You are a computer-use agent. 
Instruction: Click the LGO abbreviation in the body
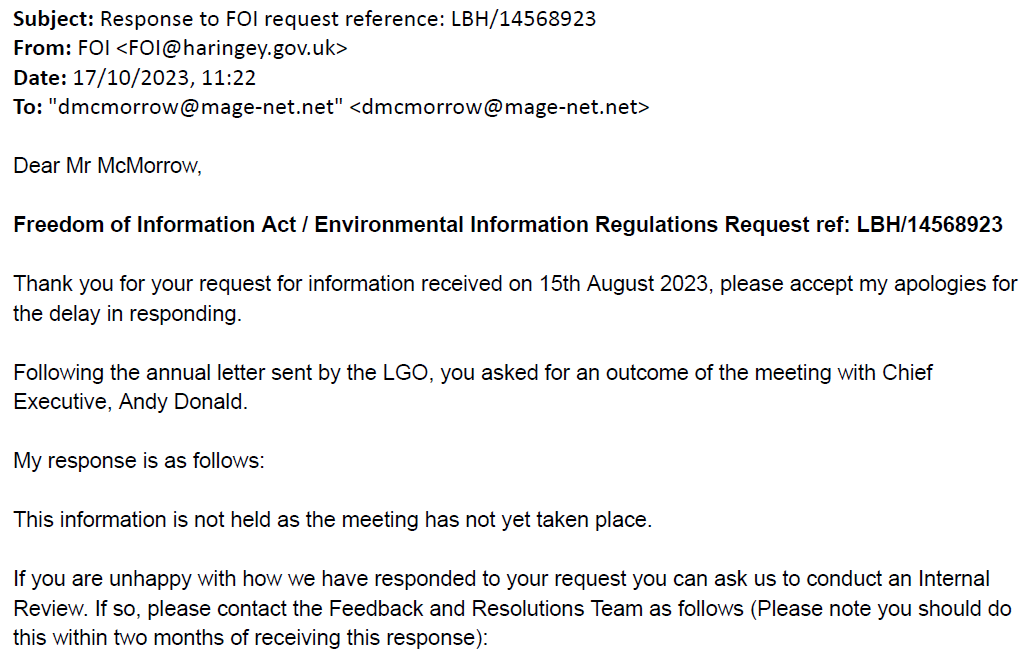click(406, 373)
